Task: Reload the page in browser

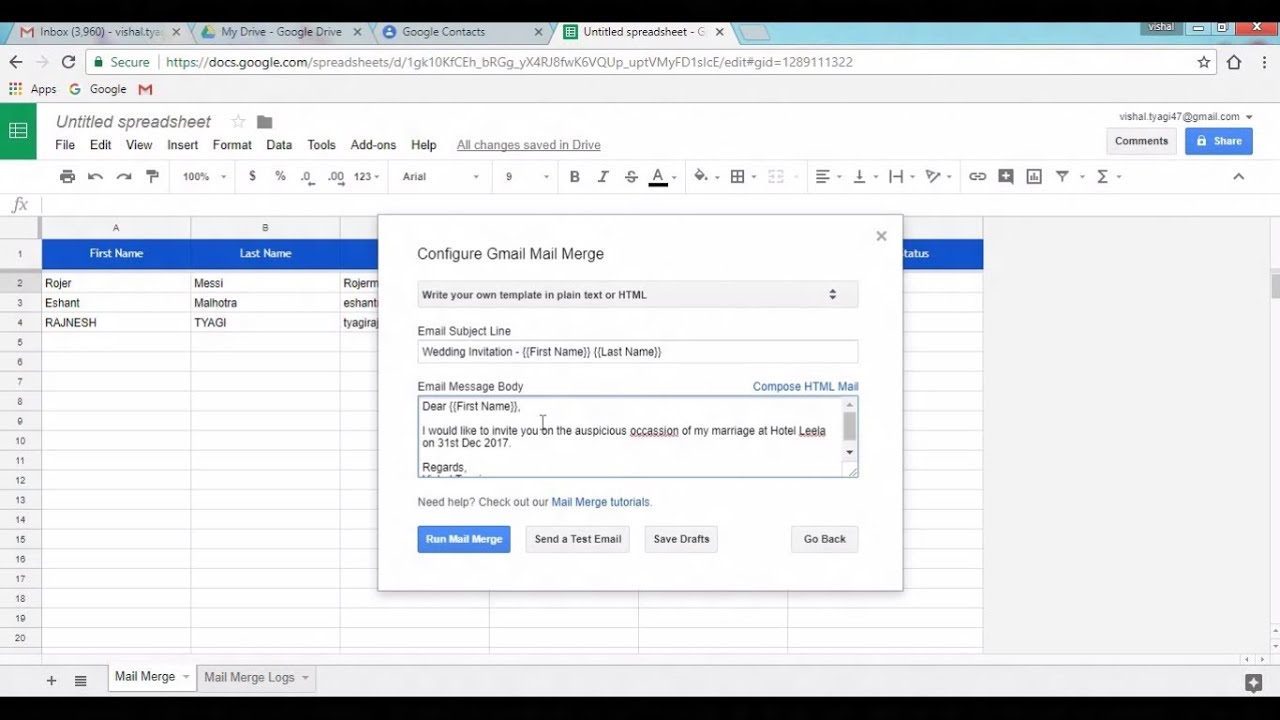Action: (x=68, y=62)
